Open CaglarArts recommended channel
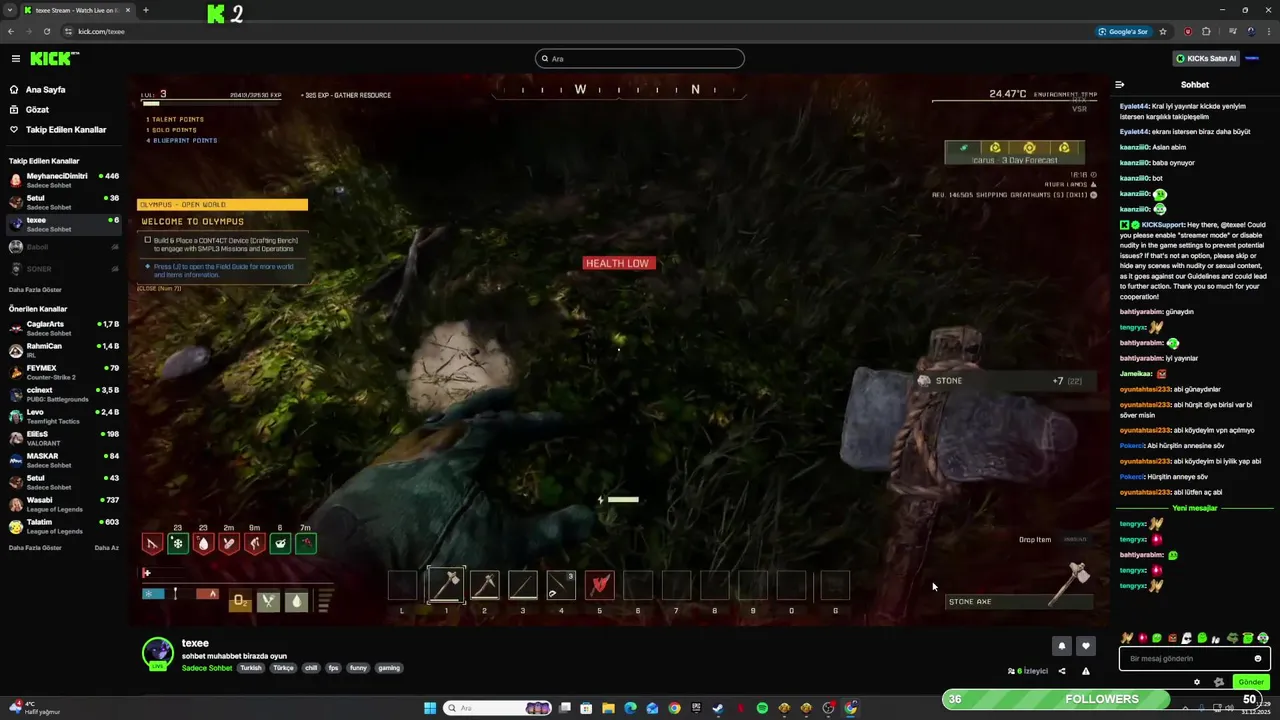The height and width of the screenshot is (720, 1280). 64,328
